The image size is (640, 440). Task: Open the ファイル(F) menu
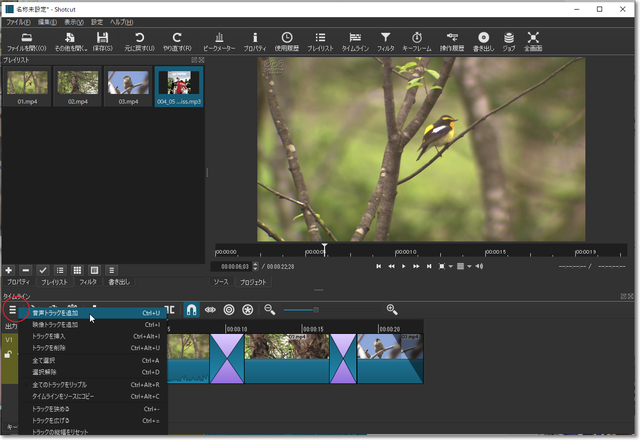coord(18,21)
